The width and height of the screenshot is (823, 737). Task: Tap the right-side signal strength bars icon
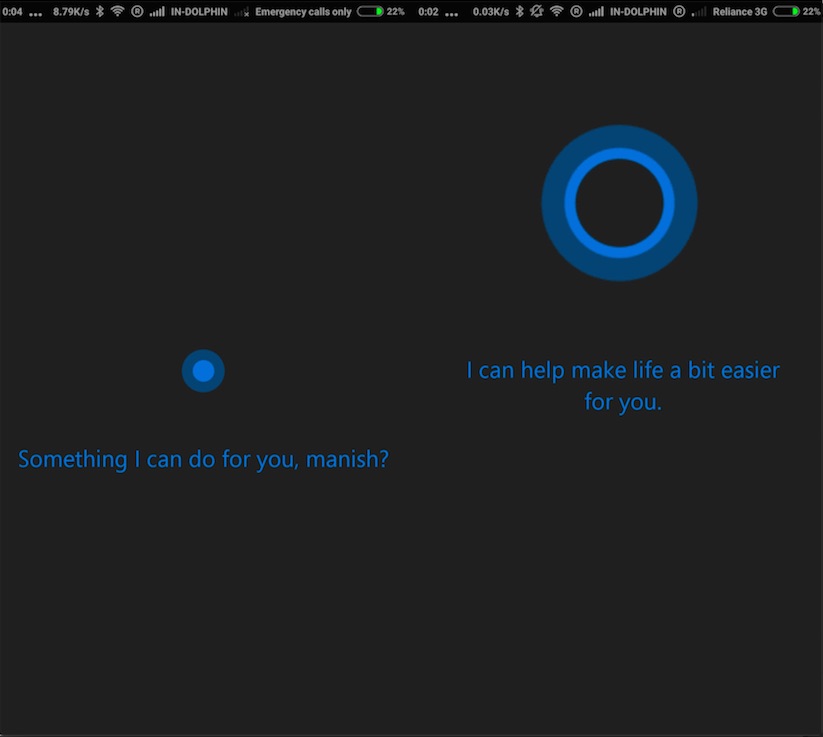click(598, 11)
